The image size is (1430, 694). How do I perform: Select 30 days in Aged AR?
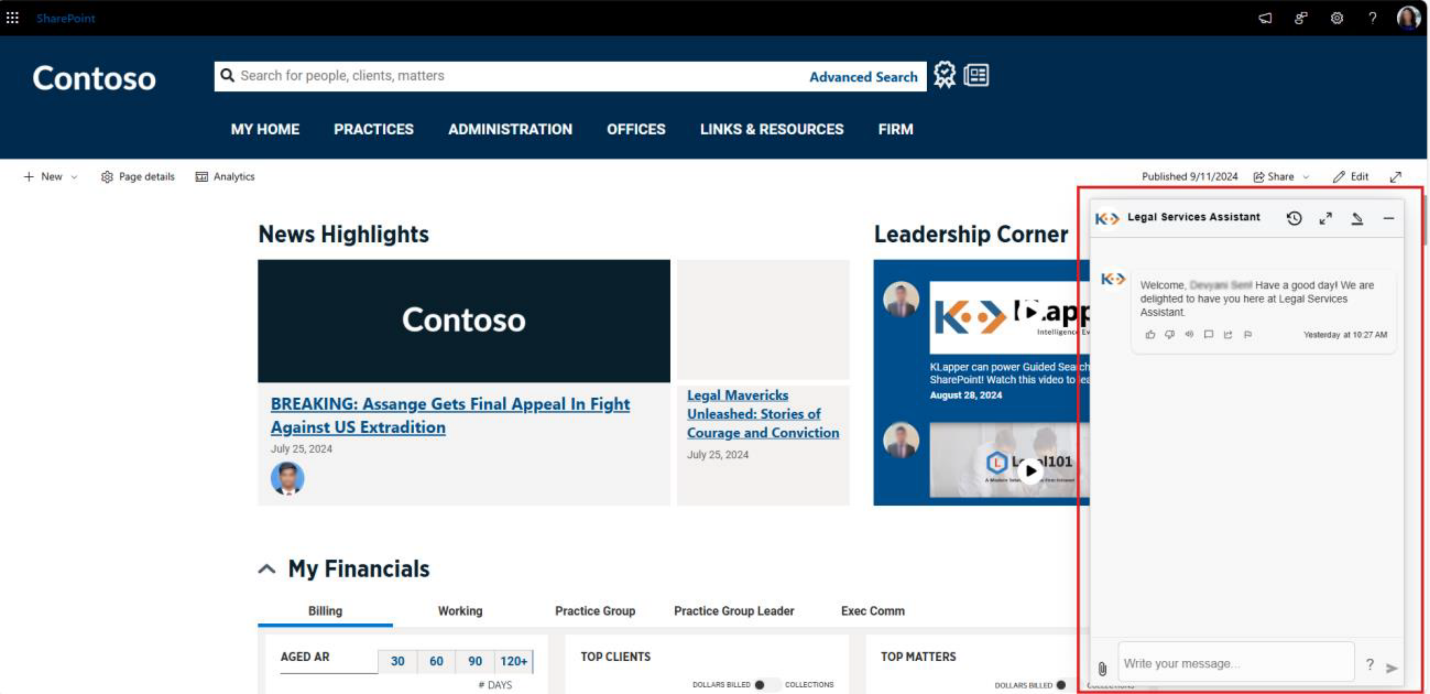coord(397,661)
